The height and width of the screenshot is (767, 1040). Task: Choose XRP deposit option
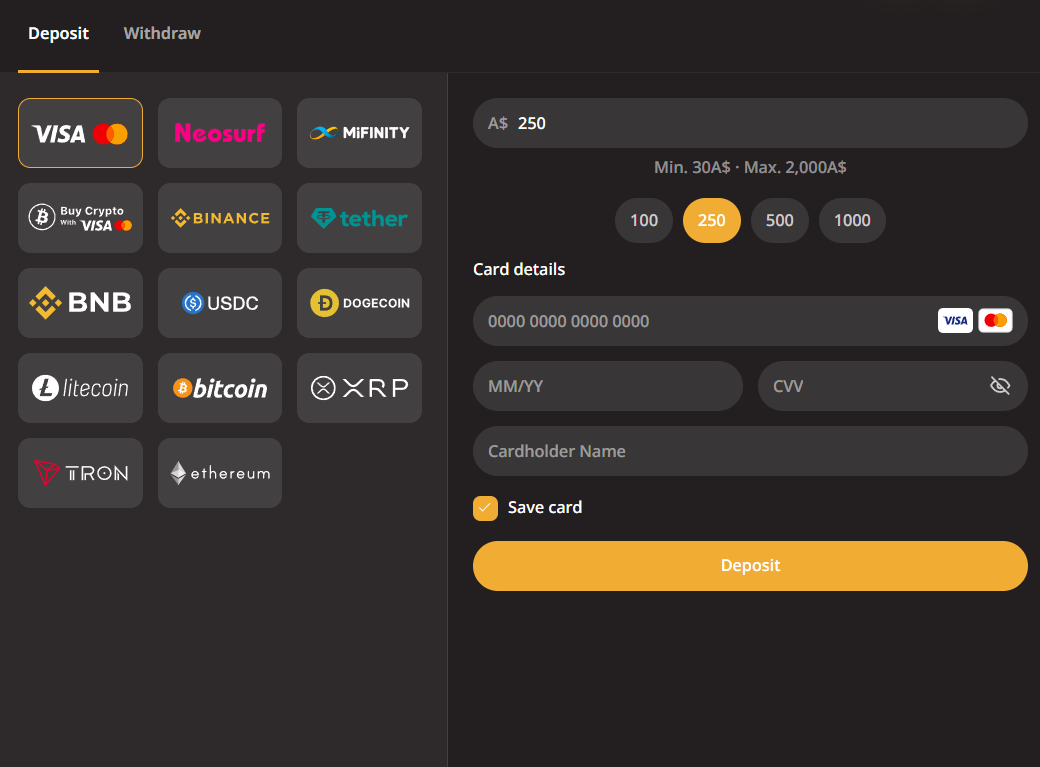(359, 387)
